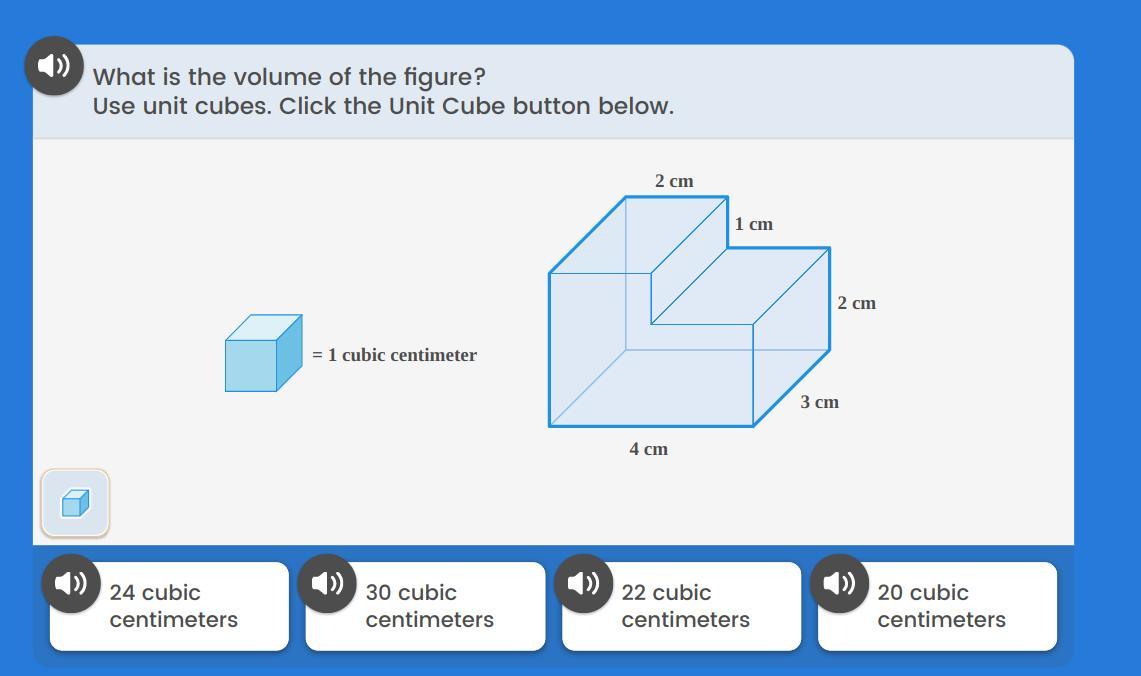Click the '= 1 cubic centimeter' legend text
The width and height of the screenshot is (1141, 676).
pos(394,355)
